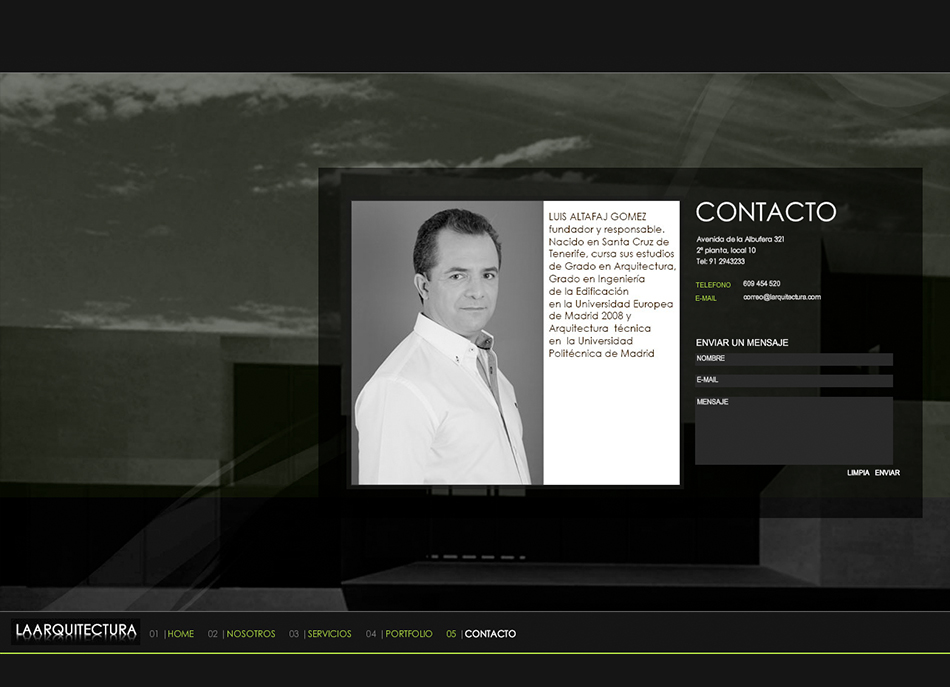Image resolution: width=950 pixels, height=687 pixels.
Task: Click the green TELEFONO label
Action: 713,285
